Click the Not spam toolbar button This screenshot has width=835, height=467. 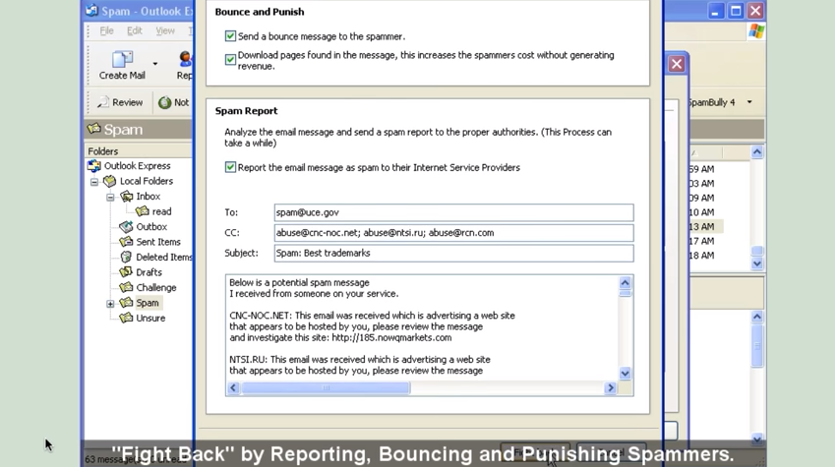coord(174,102)
